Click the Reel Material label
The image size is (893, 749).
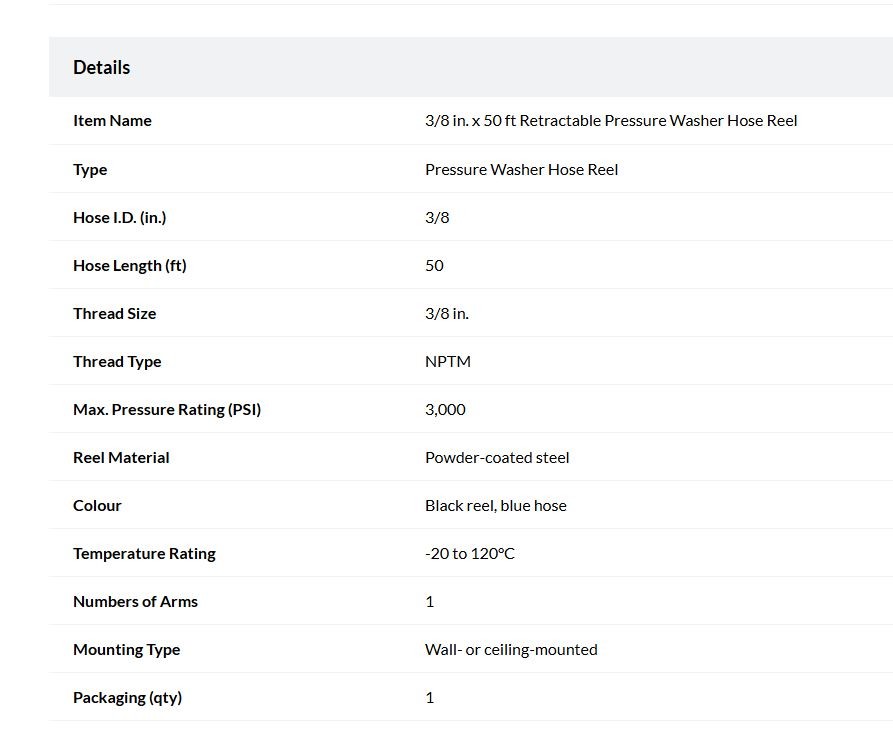coord(121,457)
